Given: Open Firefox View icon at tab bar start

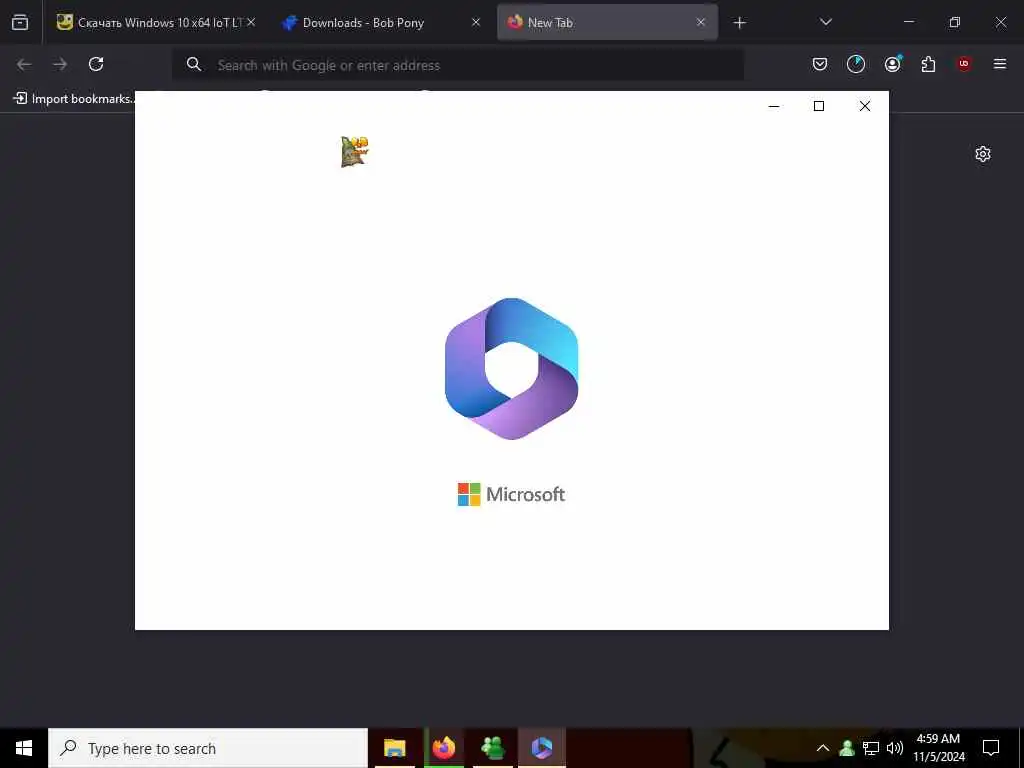Looking at the screenshot, I should (20, 22).
